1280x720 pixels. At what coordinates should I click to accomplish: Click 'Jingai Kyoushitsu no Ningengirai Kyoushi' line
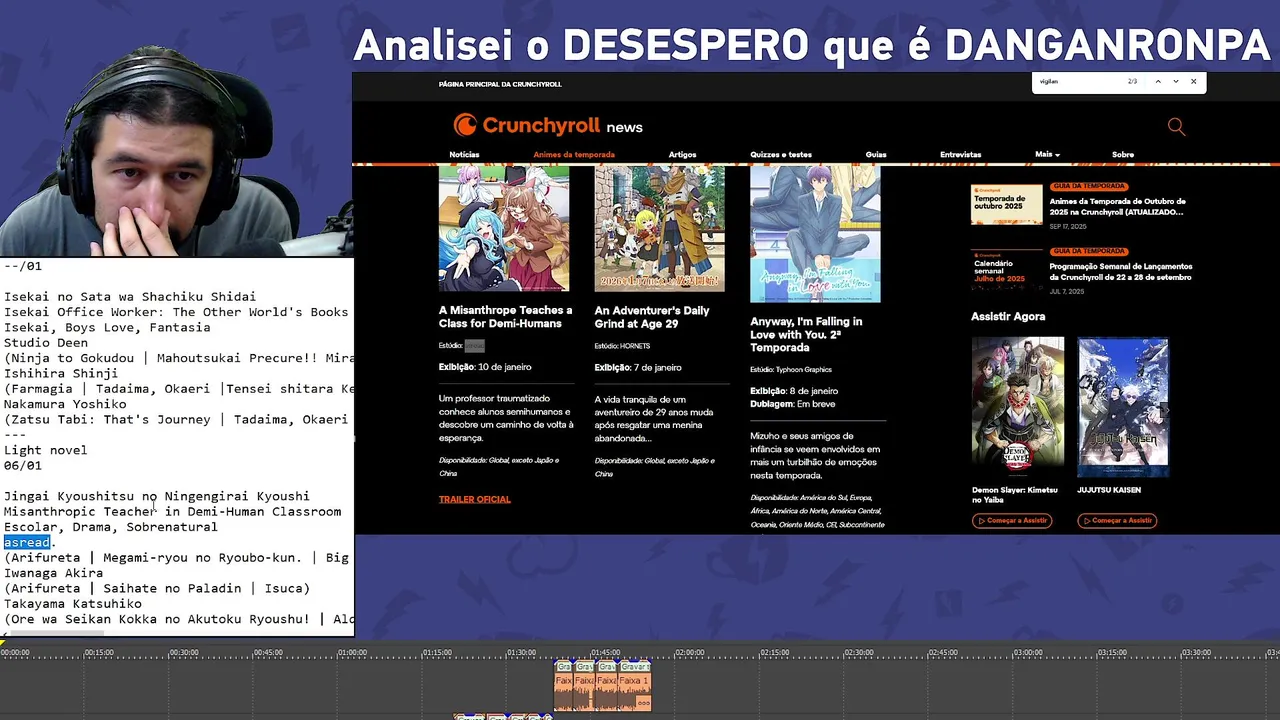[x=157, y=496]
